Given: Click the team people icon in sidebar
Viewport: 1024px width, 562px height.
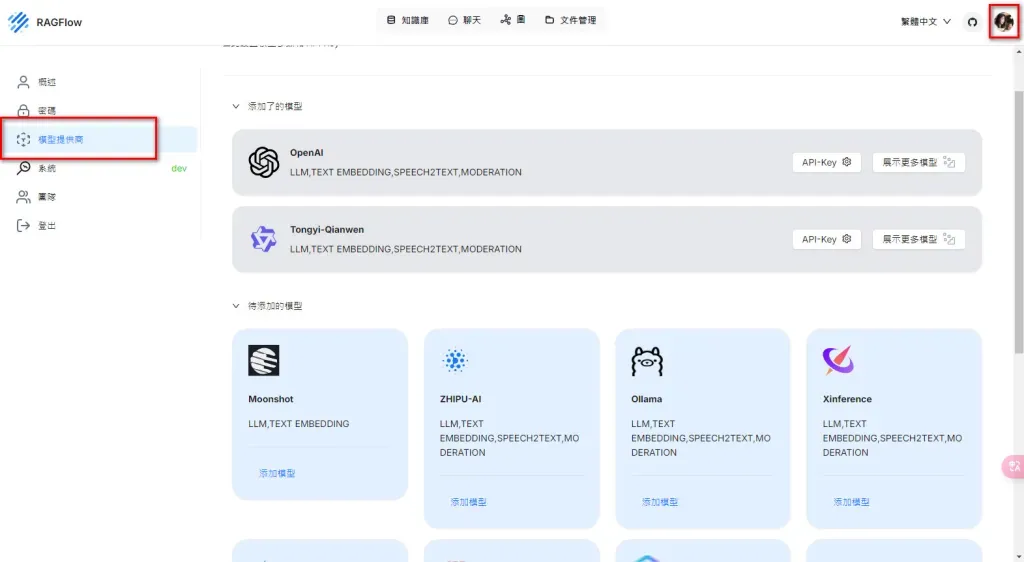Looking at the screenshot, I should pyautogui.click(x=24, y=197).
